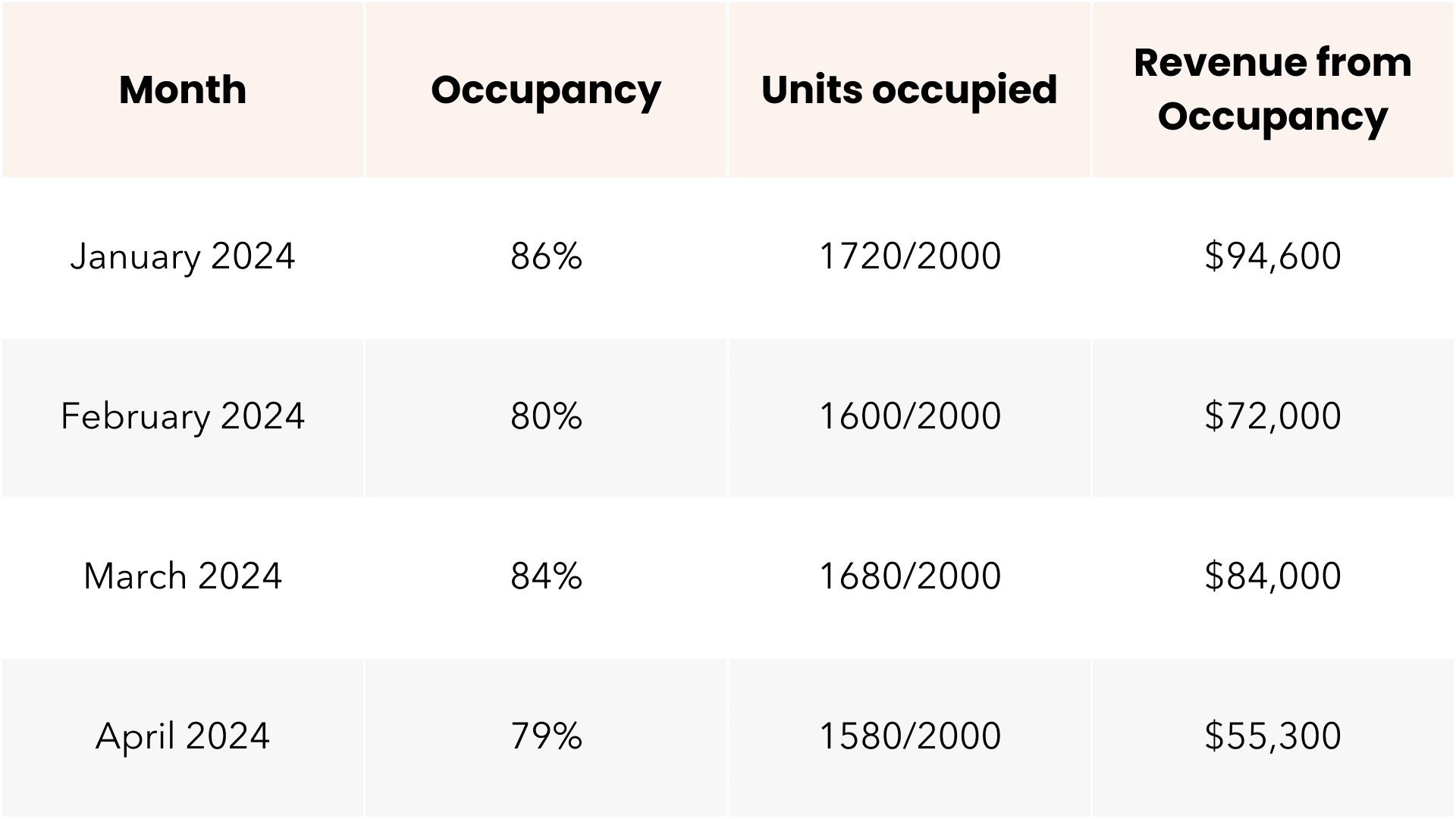Click the April 2024 cell
This screenshot has height=819, width=1456.
click(x=183, y=736)
